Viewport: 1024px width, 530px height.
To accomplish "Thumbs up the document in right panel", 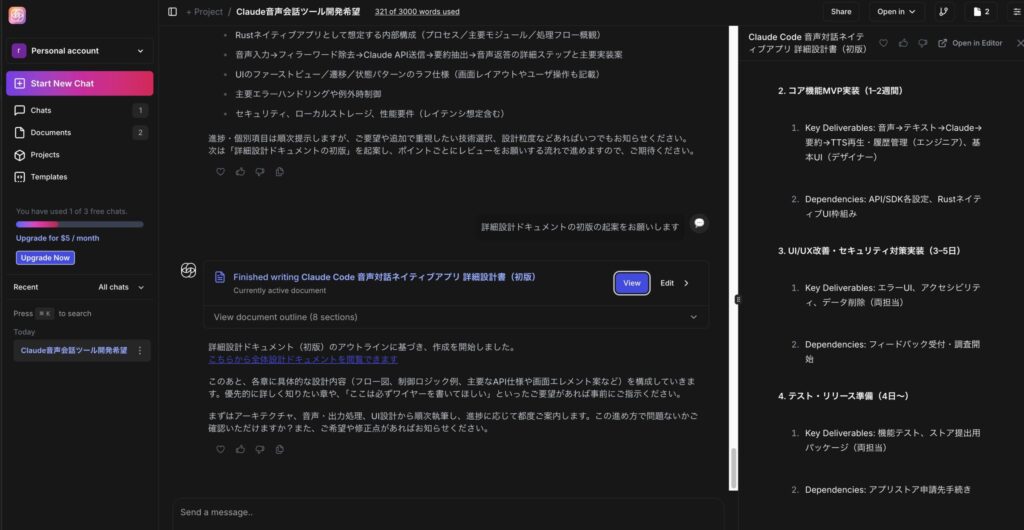I will coord(903,43).
